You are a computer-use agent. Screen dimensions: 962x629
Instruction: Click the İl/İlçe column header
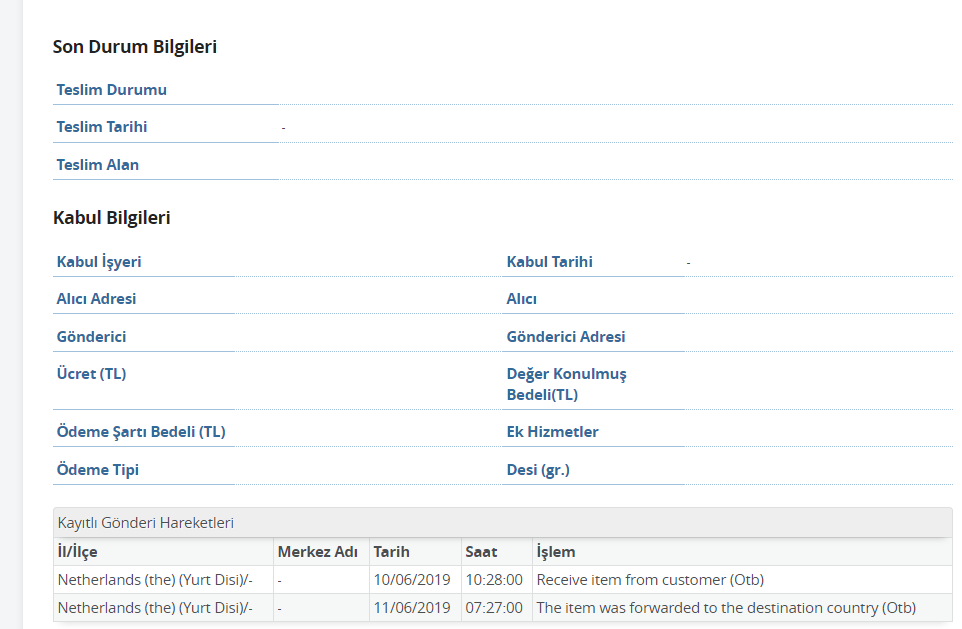tap(78, 552)
